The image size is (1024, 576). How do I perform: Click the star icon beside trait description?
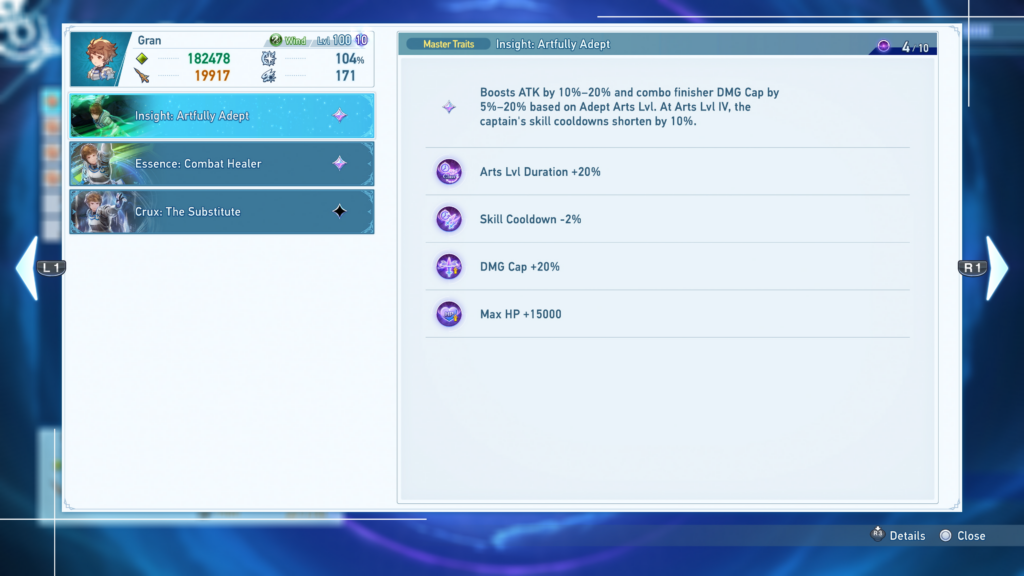[449, 107]
